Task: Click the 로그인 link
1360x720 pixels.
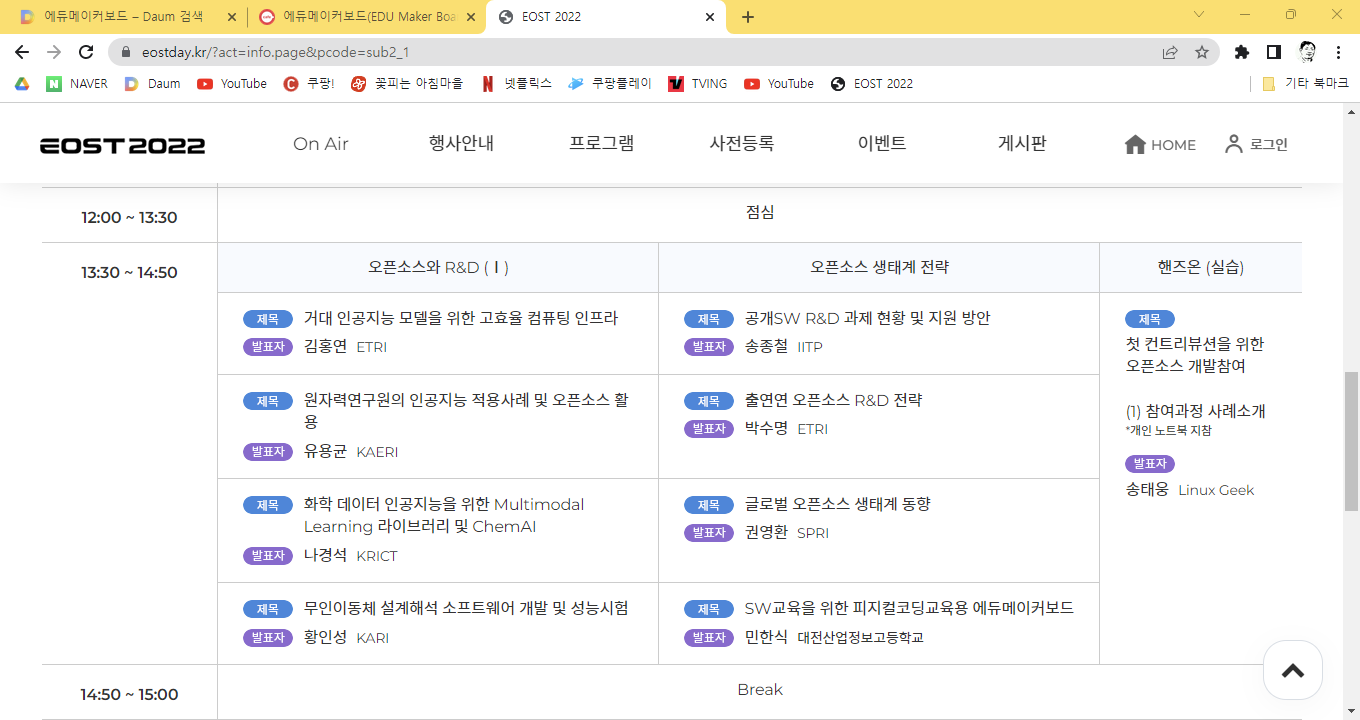Action: pos(1257,145)
